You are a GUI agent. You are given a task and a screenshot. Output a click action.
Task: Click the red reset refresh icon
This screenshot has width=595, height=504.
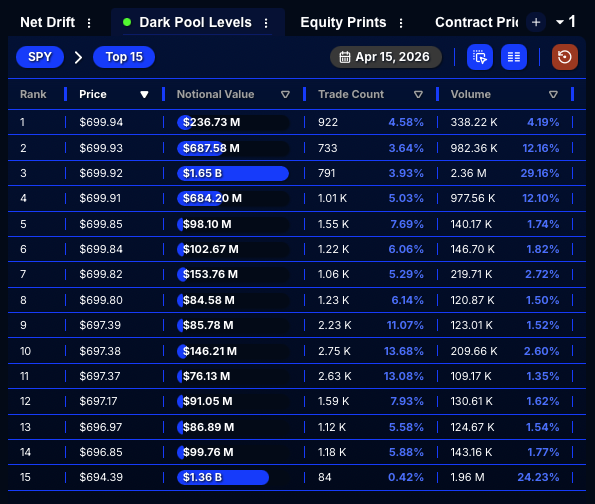565,57
